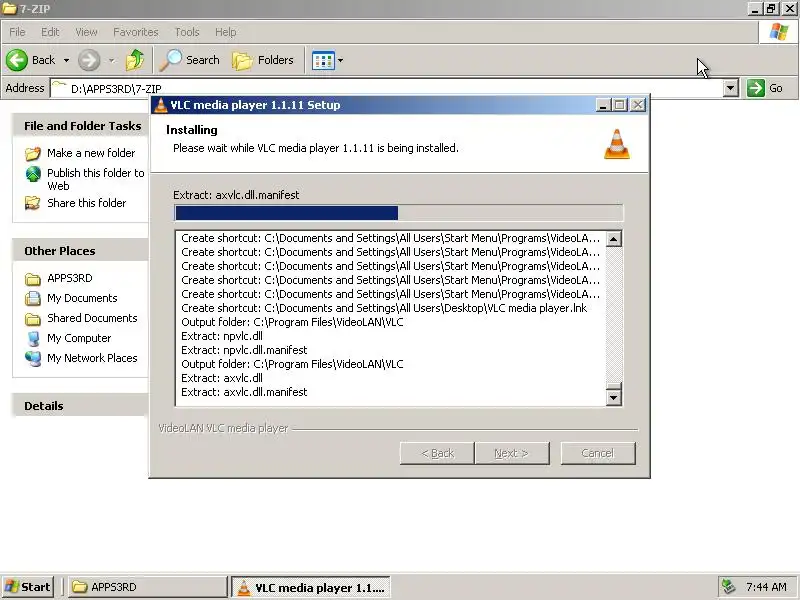Screen dimensions: 800x600
Task: Click the Next > button in VLC setup
Action: pyautogui.click(x=512, y=453)
